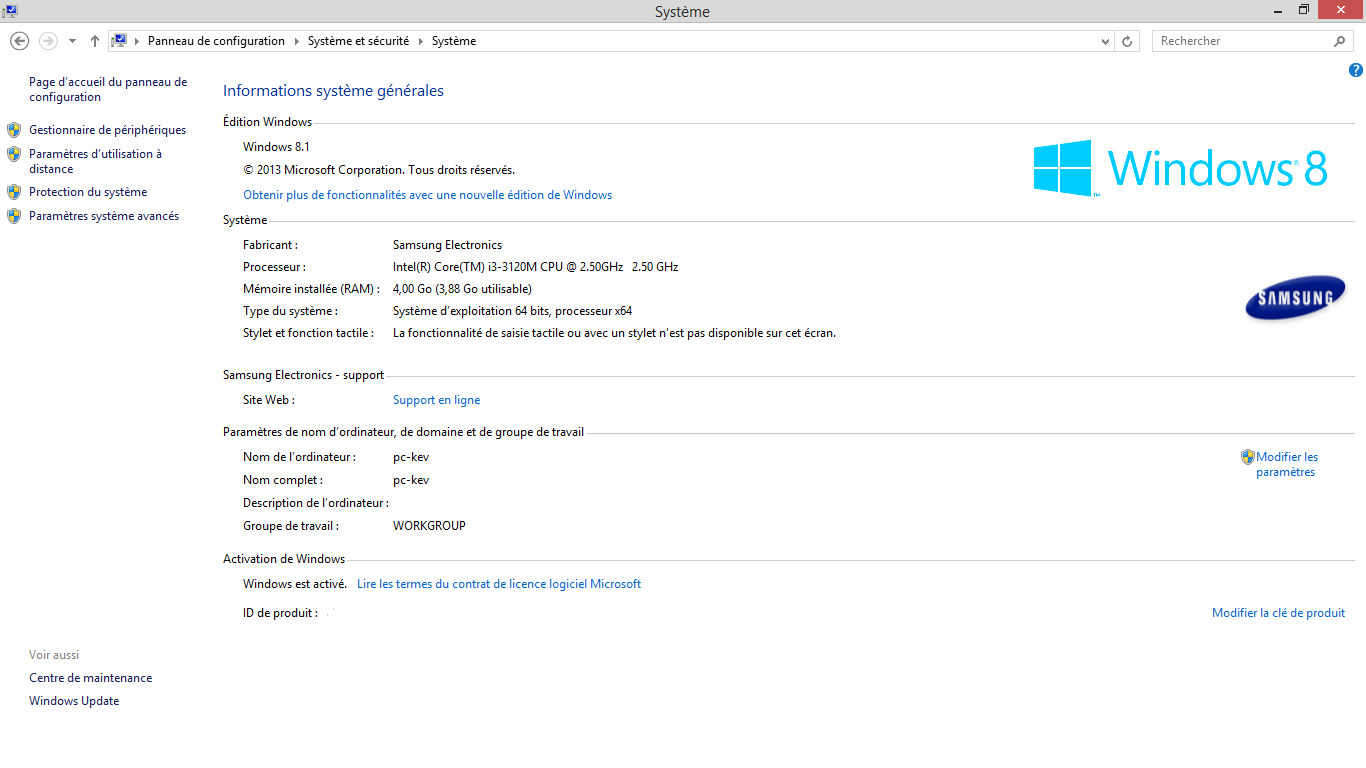Click shield icon beside Paramètres système avancés
The width and height of the screenshot is (1366, 768).
[14, 216]
